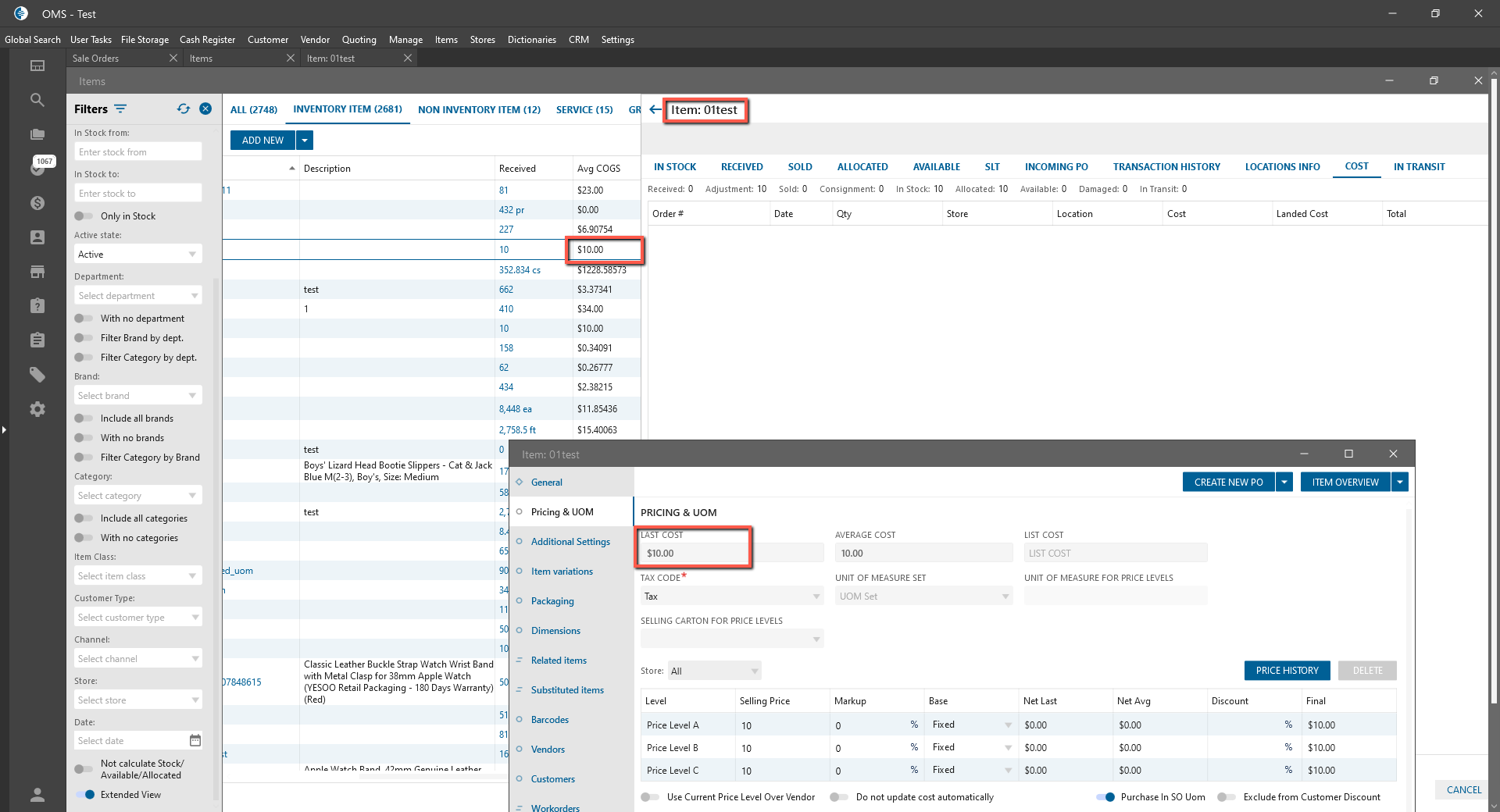Screen dimensions: 1500x812
Task: Refresh the filters using the reload icon
Action: [184, 109]
